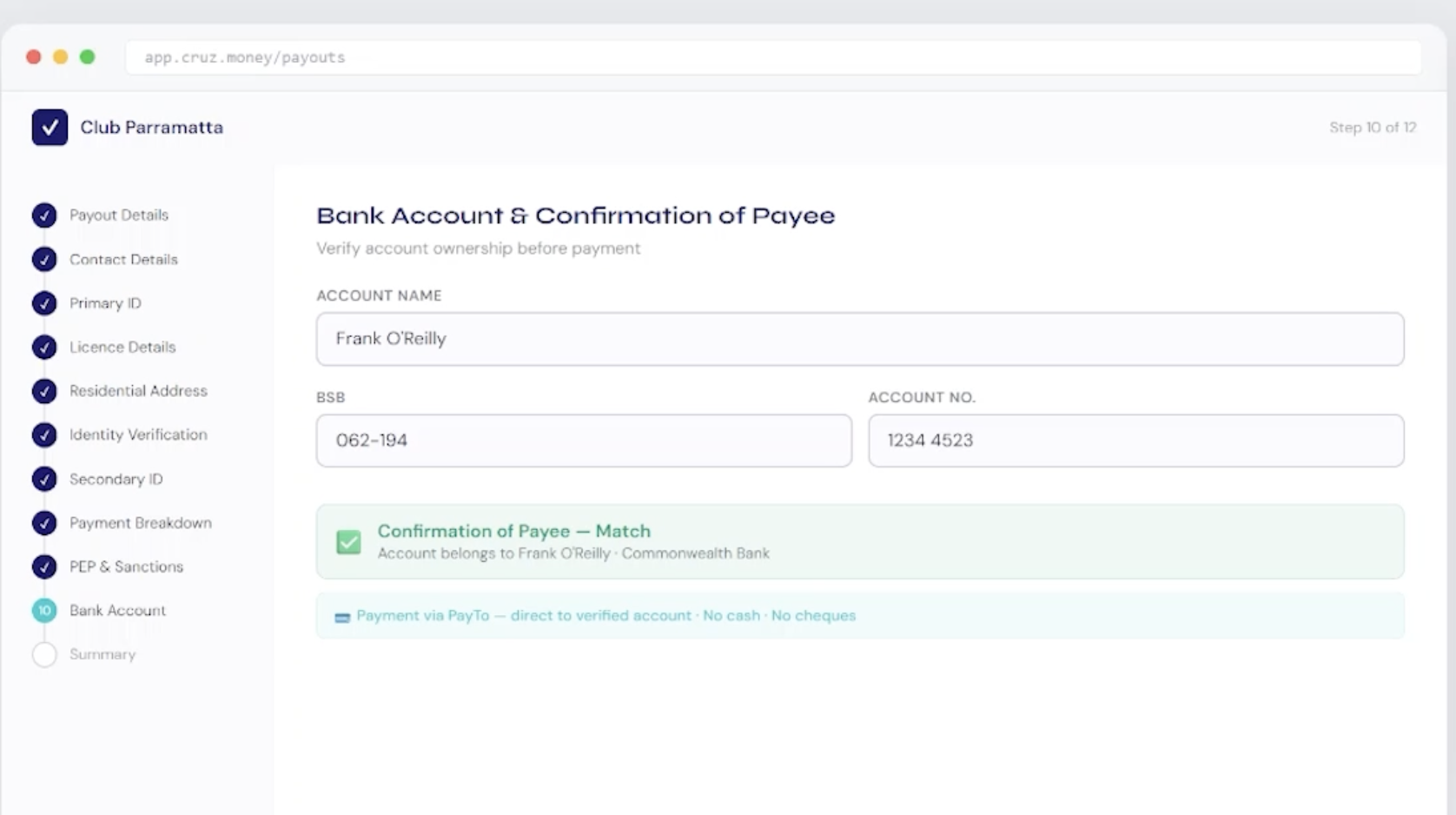Click the Payment Breakdown completed step icon
Viewport: 1456px width, 815px height.
coord(44,522)
